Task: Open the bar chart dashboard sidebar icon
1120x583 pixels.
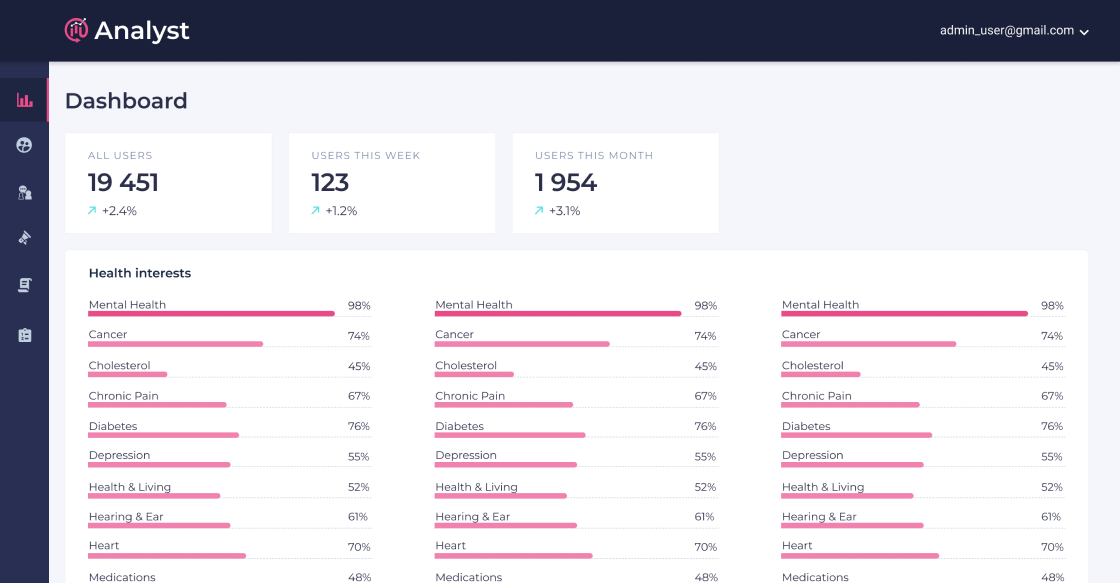Action: coord(25,100)
